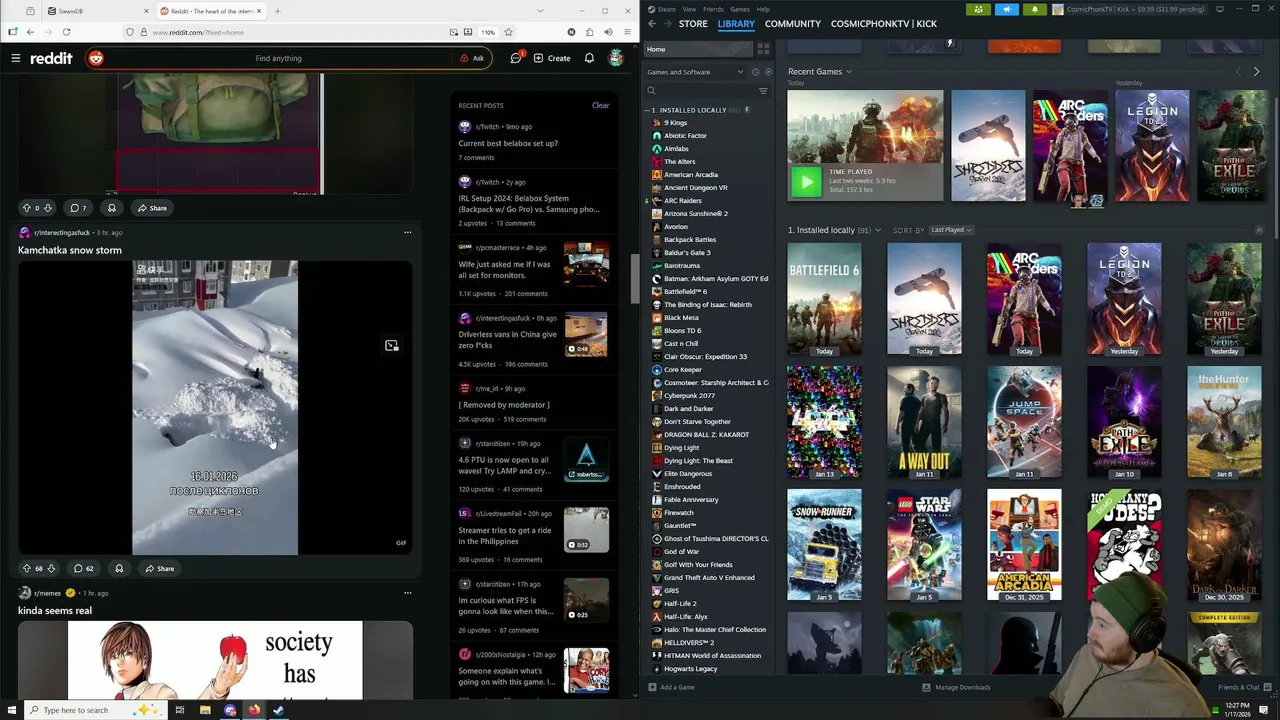The width and height of the screenshot is (1280, 720).
Task: Open the Reddit hamburger menu
Action: (16, 58)
